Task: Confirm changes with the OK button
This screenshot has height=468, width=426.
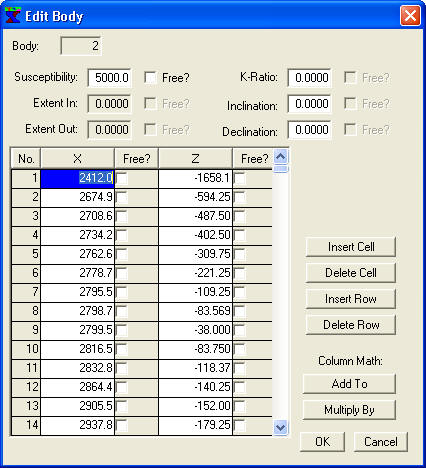Action: point(322,442)
